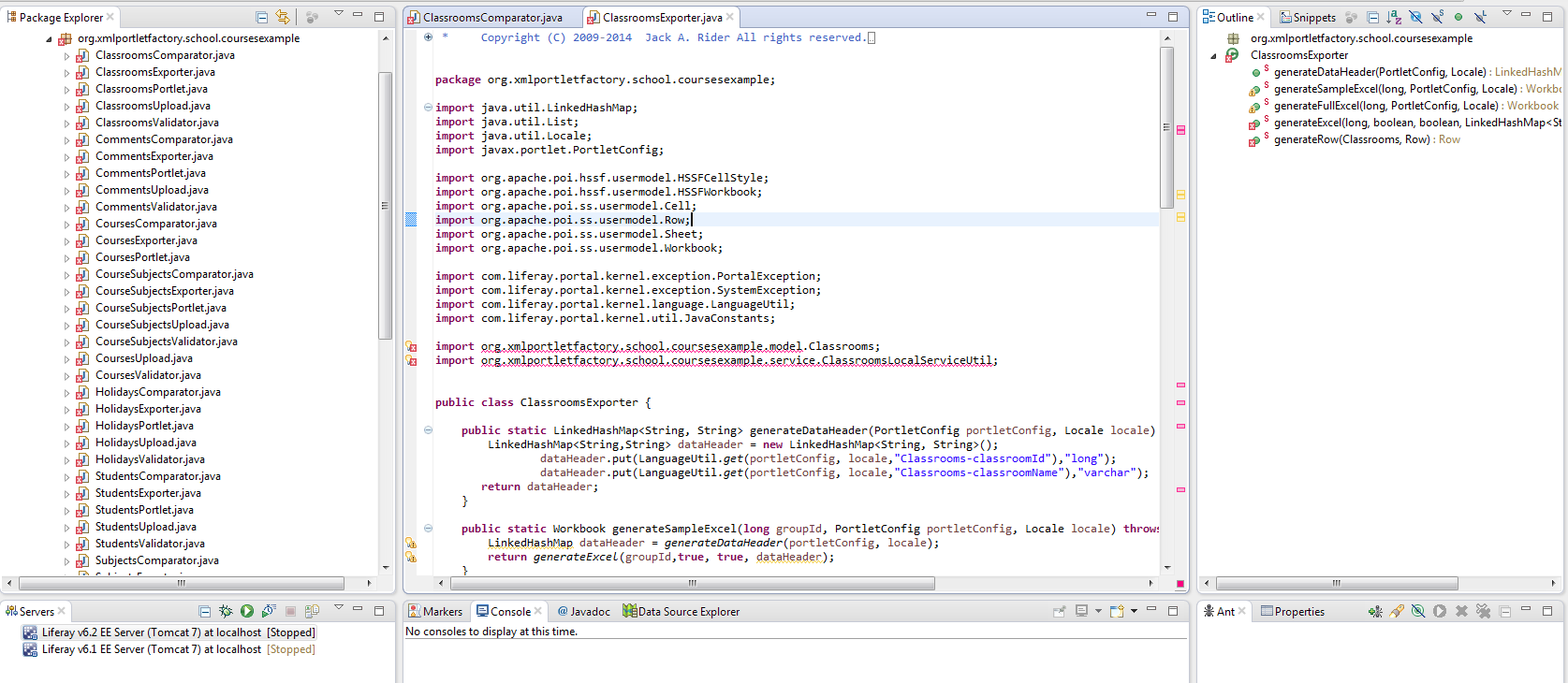Select Liferay v6.1 EE Server entry
The height and width of the screenshot is (683, 1568).
click(x=169, y=649)
